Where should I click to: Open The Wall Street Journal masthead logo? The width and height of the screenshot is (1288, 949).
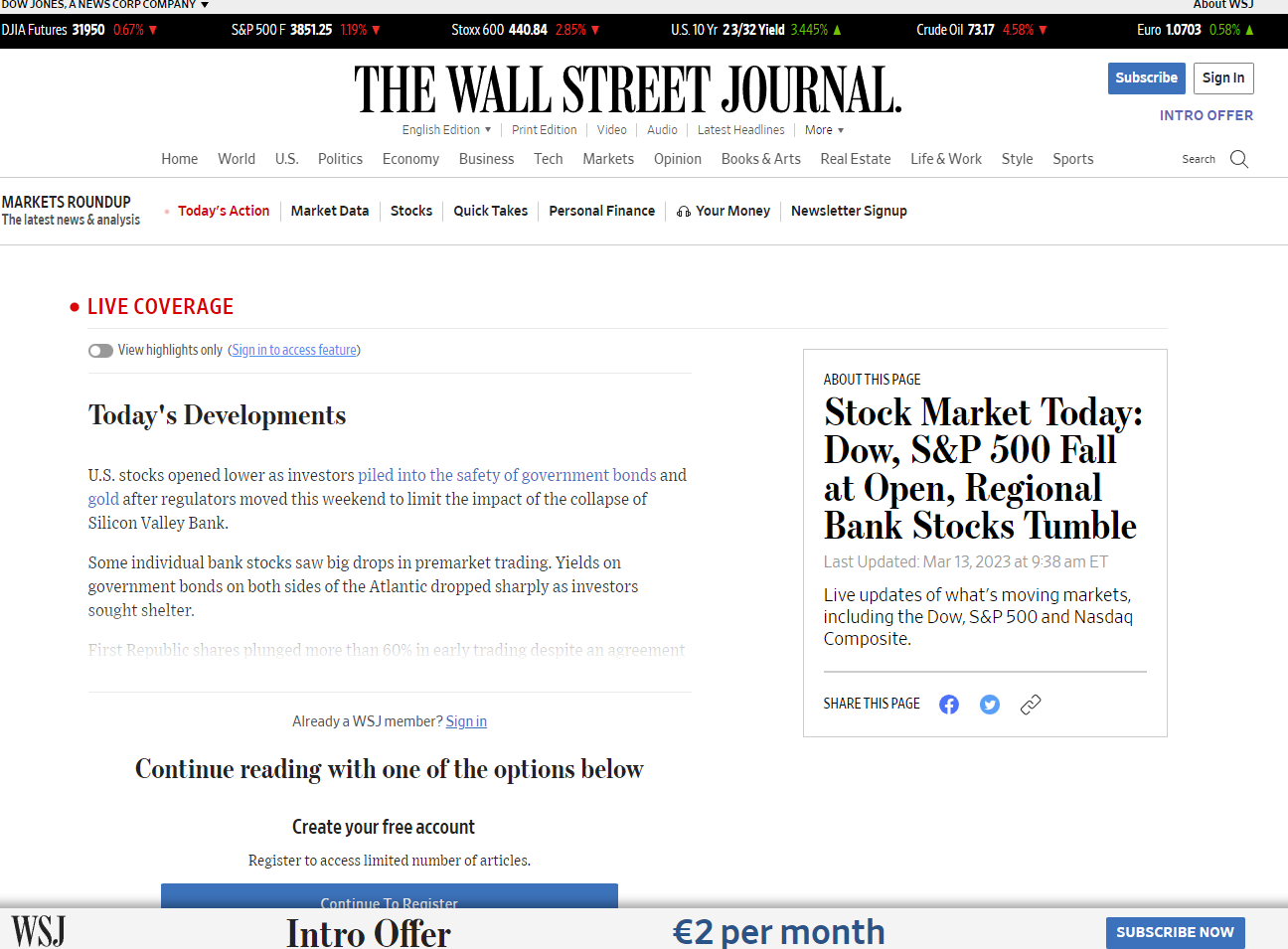(x=628, y=89)
